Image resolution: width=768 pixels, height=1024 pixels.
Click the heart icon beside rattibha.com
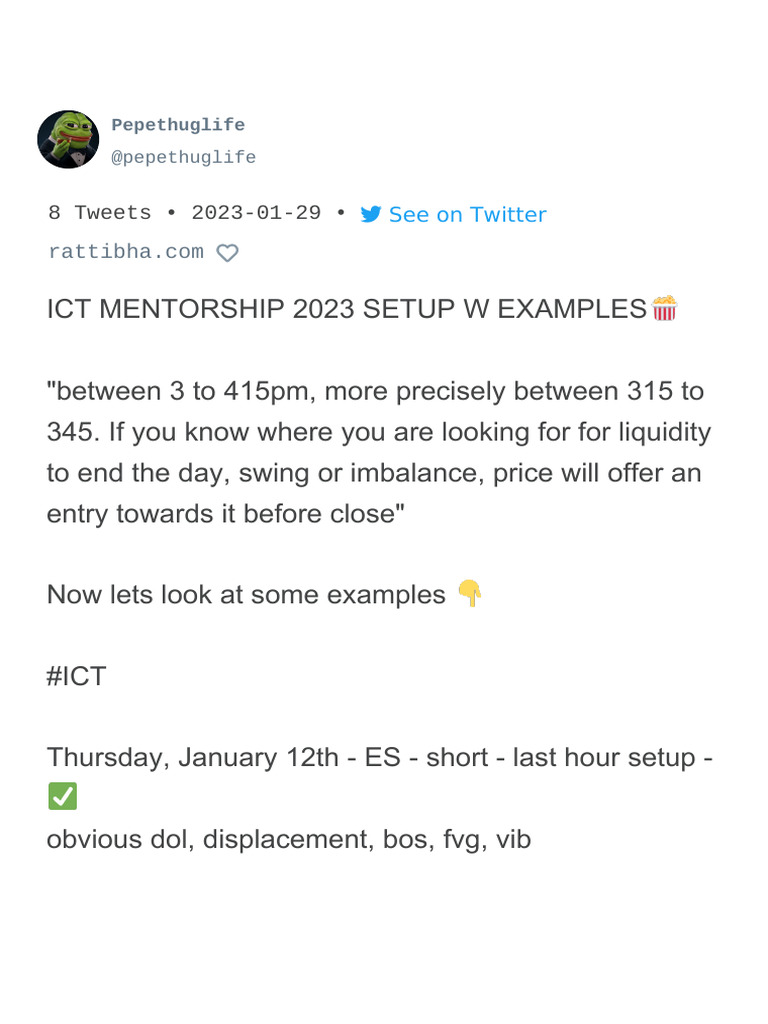(x=228, y=253)
